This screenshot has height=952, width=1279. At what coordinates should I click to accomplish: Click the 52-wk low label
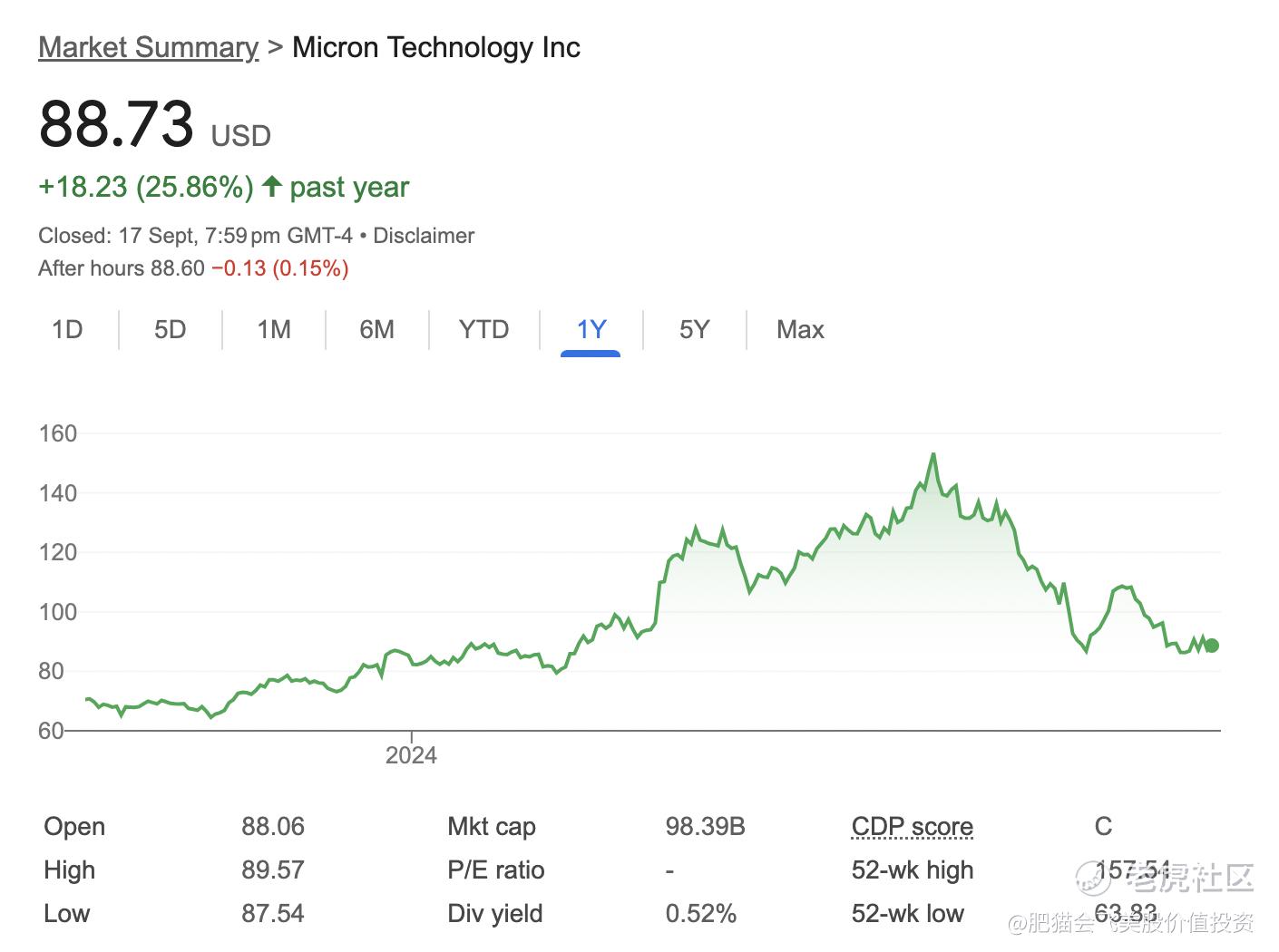[907, 913]
